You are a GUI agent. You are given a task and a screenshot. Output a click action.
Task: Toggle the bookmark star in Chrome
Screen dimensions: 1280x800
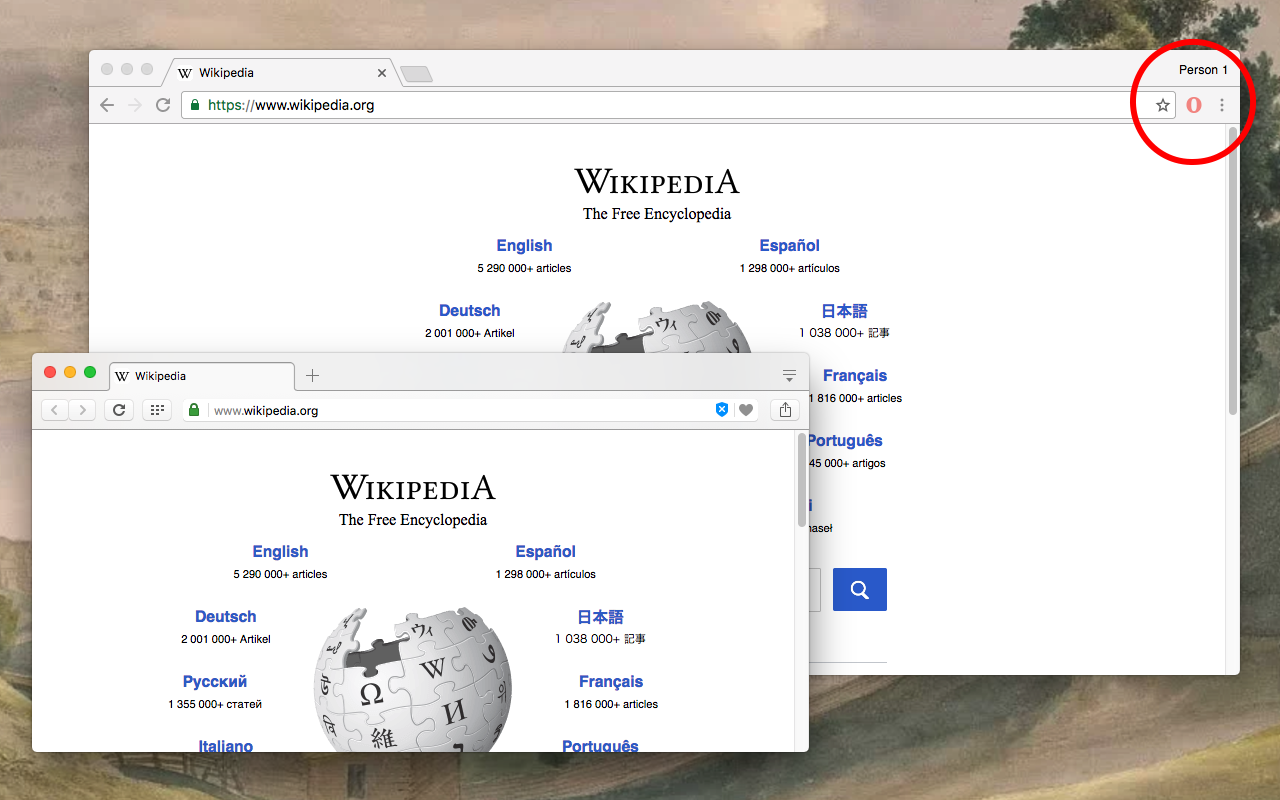[x=1162, y=104]
